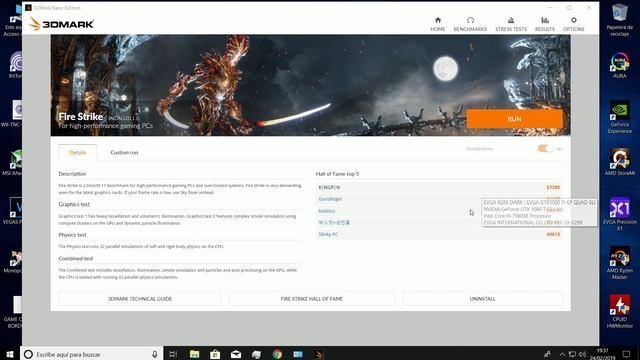Open the OPTIONS settings
This screenshot has width=640, height=360.
point(573,24)
